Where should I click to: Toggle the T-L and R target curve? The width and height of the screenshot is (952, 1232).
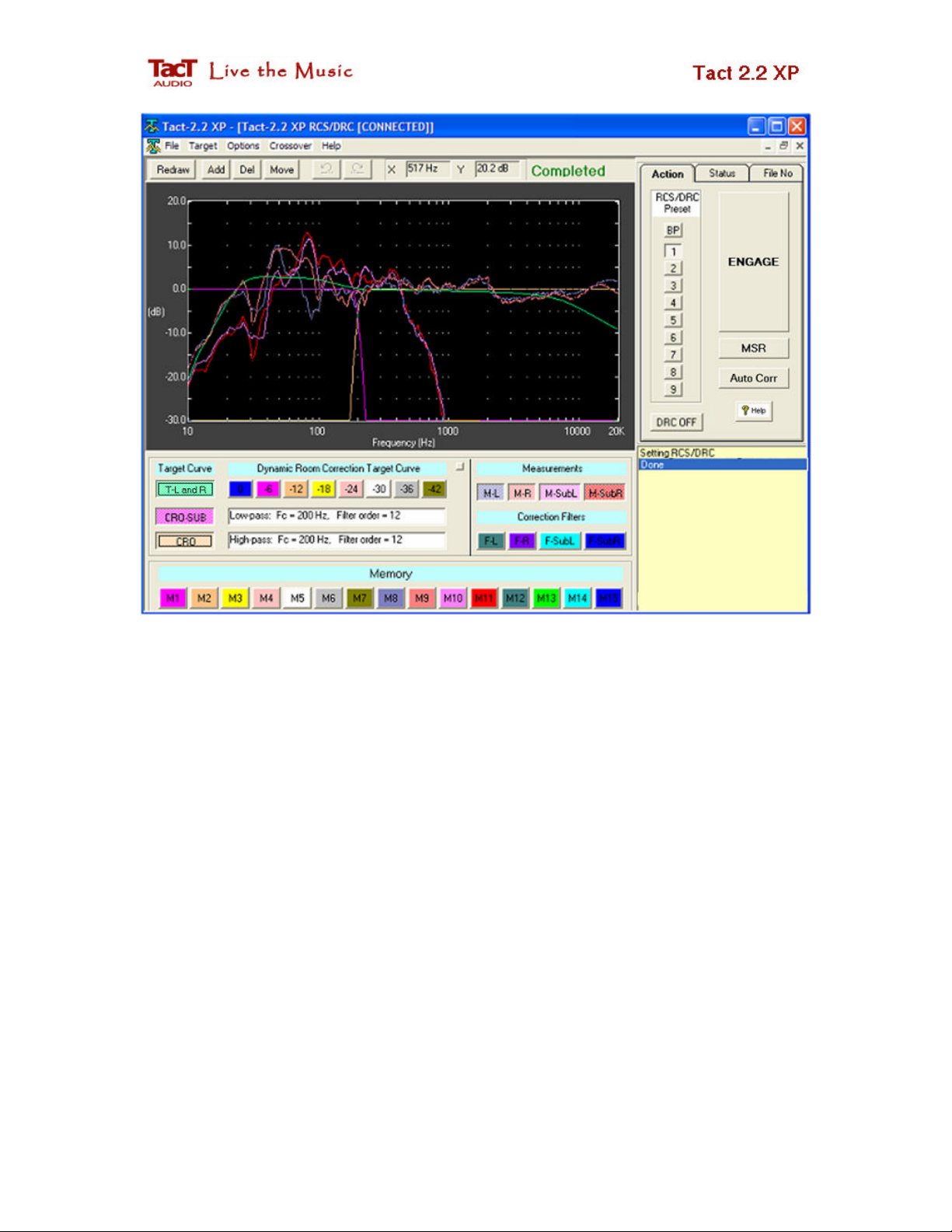[x=185, y=490]
